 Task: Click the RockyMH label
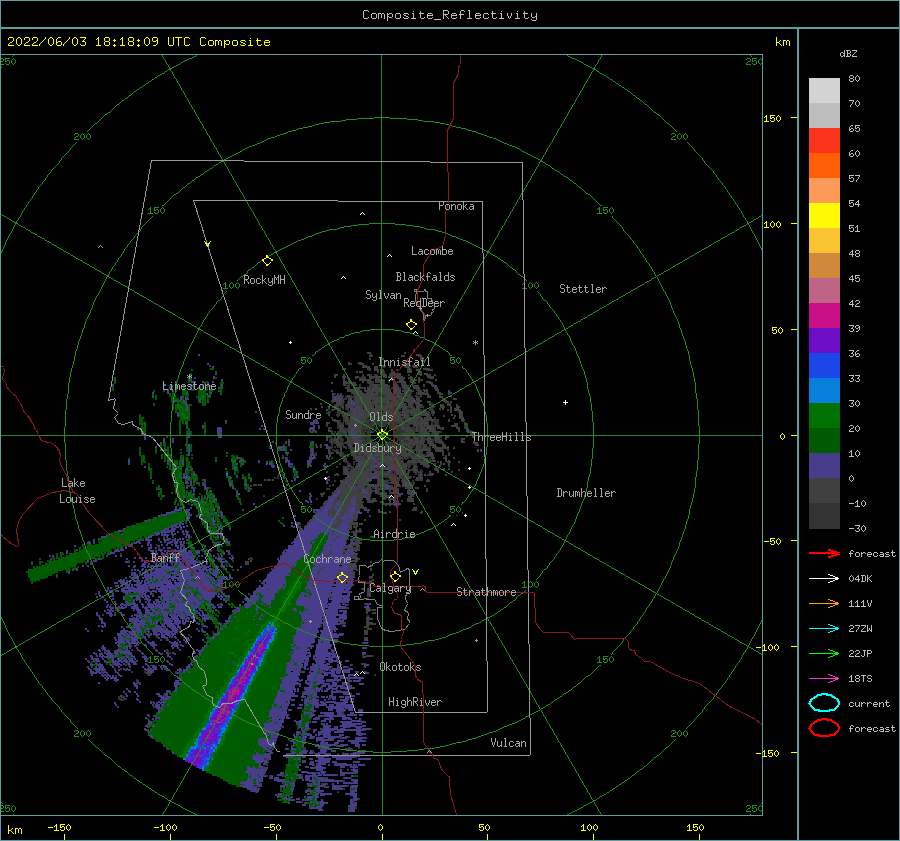coord(264,280)
